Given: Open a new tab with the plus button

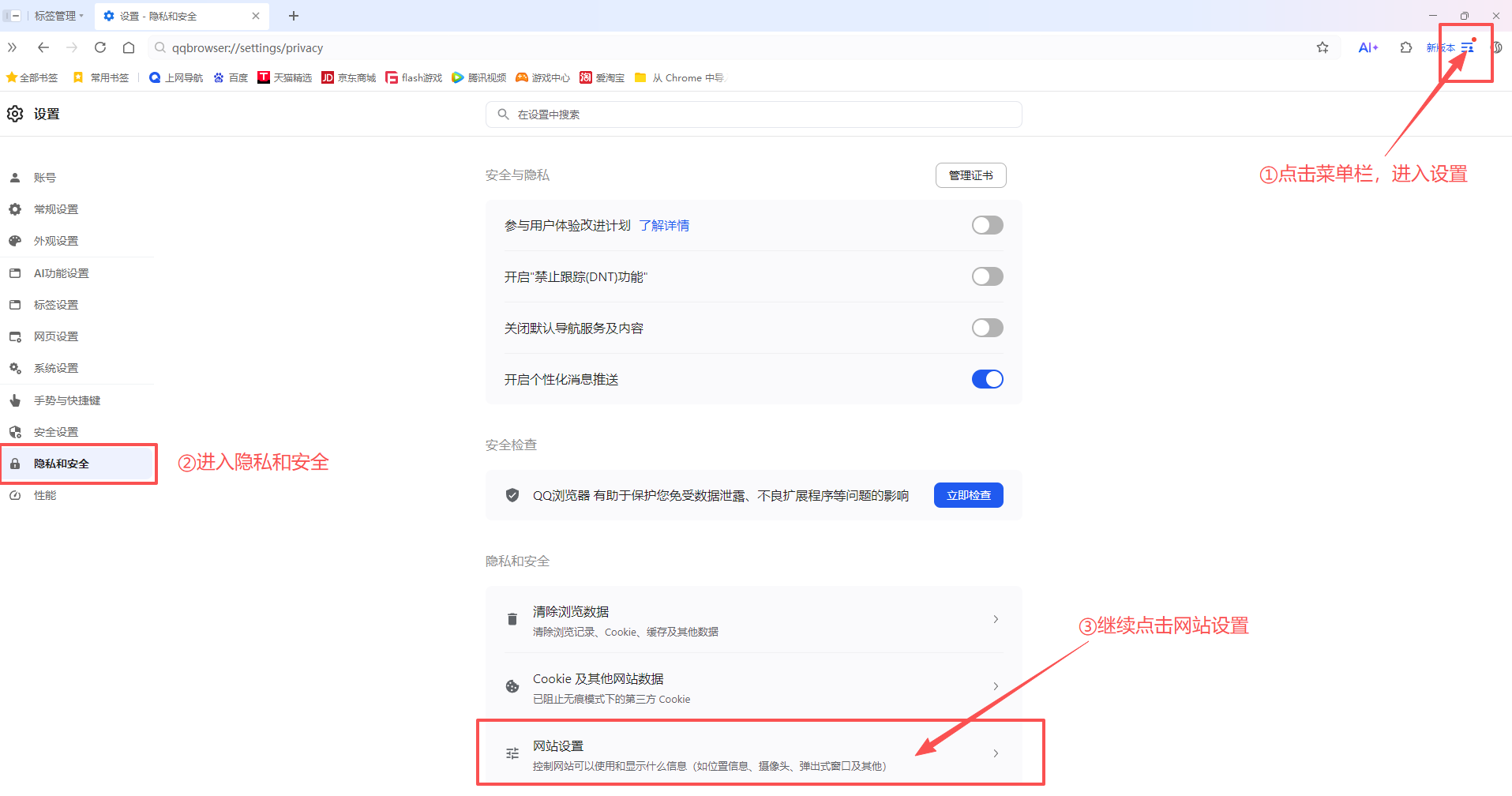Looking at the screenshot, I should [294, 16].
